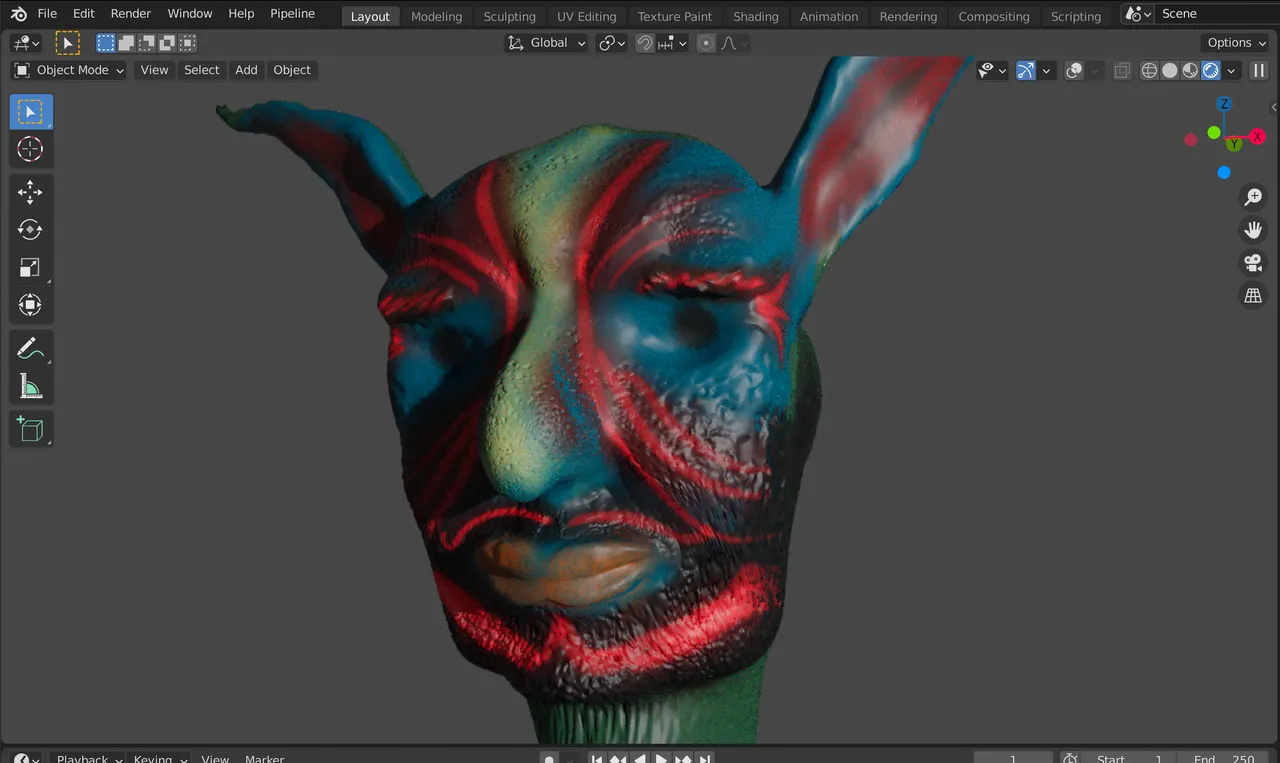This screenshot has width=1280, height=763.
Task: Switch to material preview shading
Action: point(1190,70)
